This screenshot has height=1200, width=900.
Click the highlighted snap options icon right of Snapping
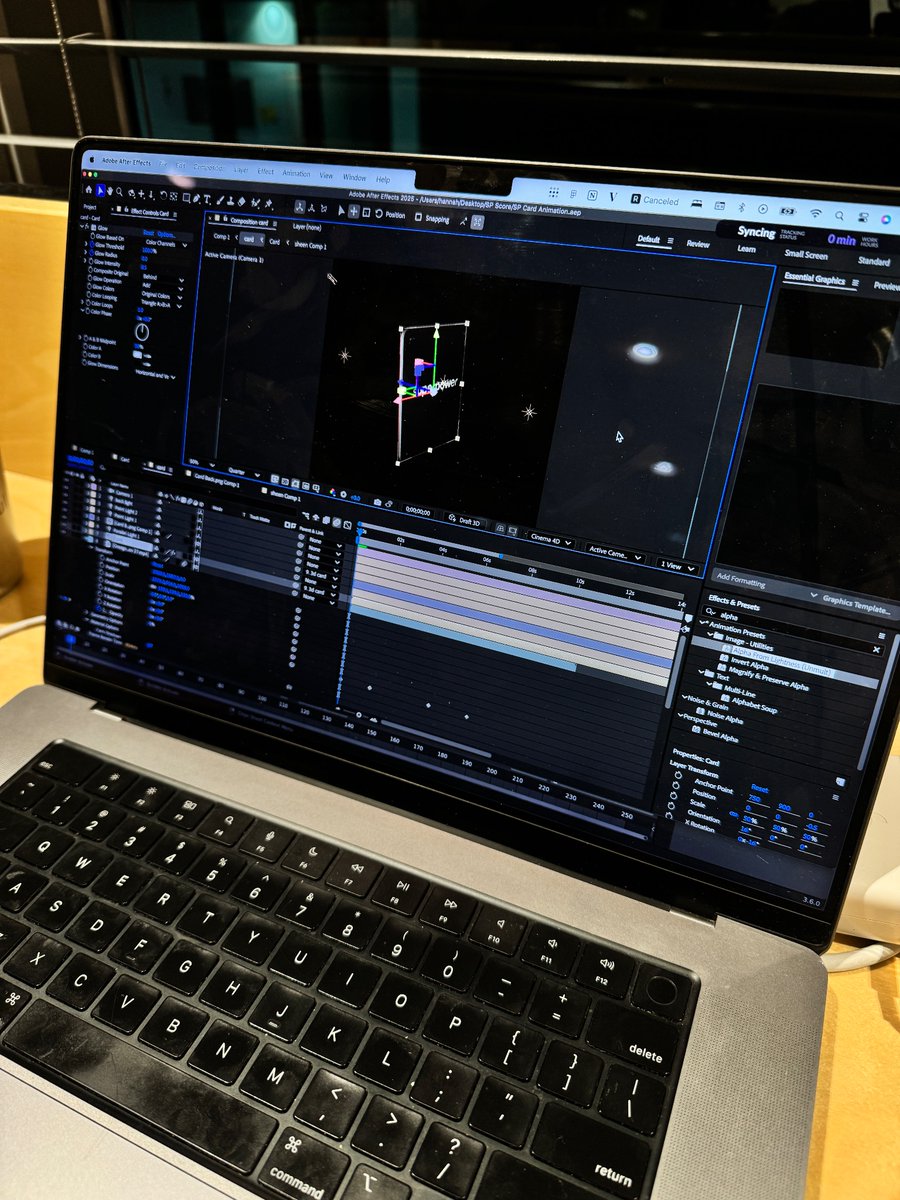coord(478,221)
